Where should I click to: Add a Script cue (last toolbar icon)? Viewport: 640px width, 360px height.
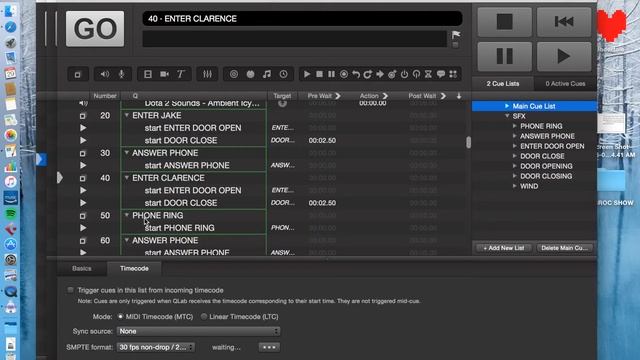(453, 74)
